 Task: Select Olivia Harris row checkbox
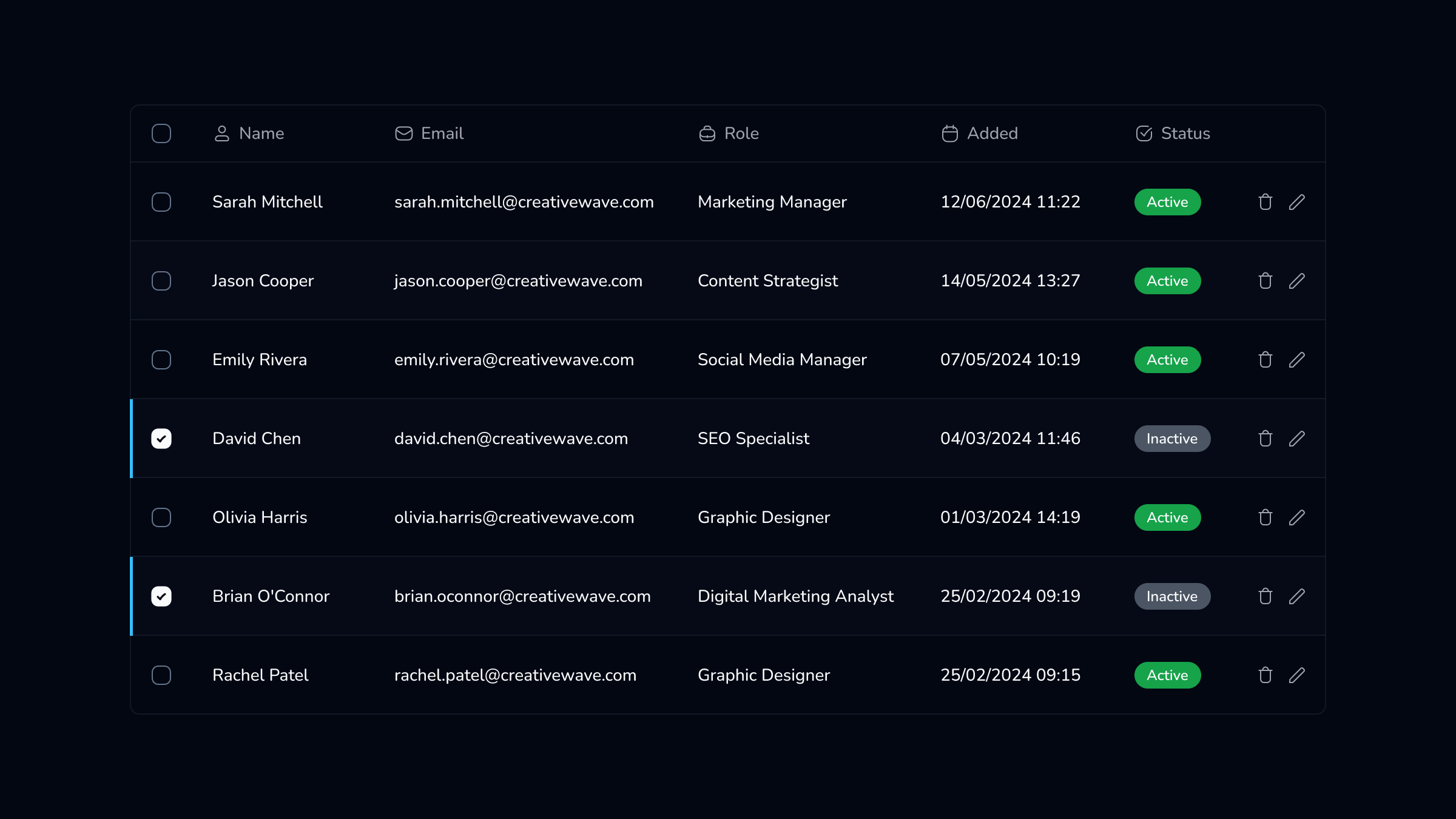(161, 517)
